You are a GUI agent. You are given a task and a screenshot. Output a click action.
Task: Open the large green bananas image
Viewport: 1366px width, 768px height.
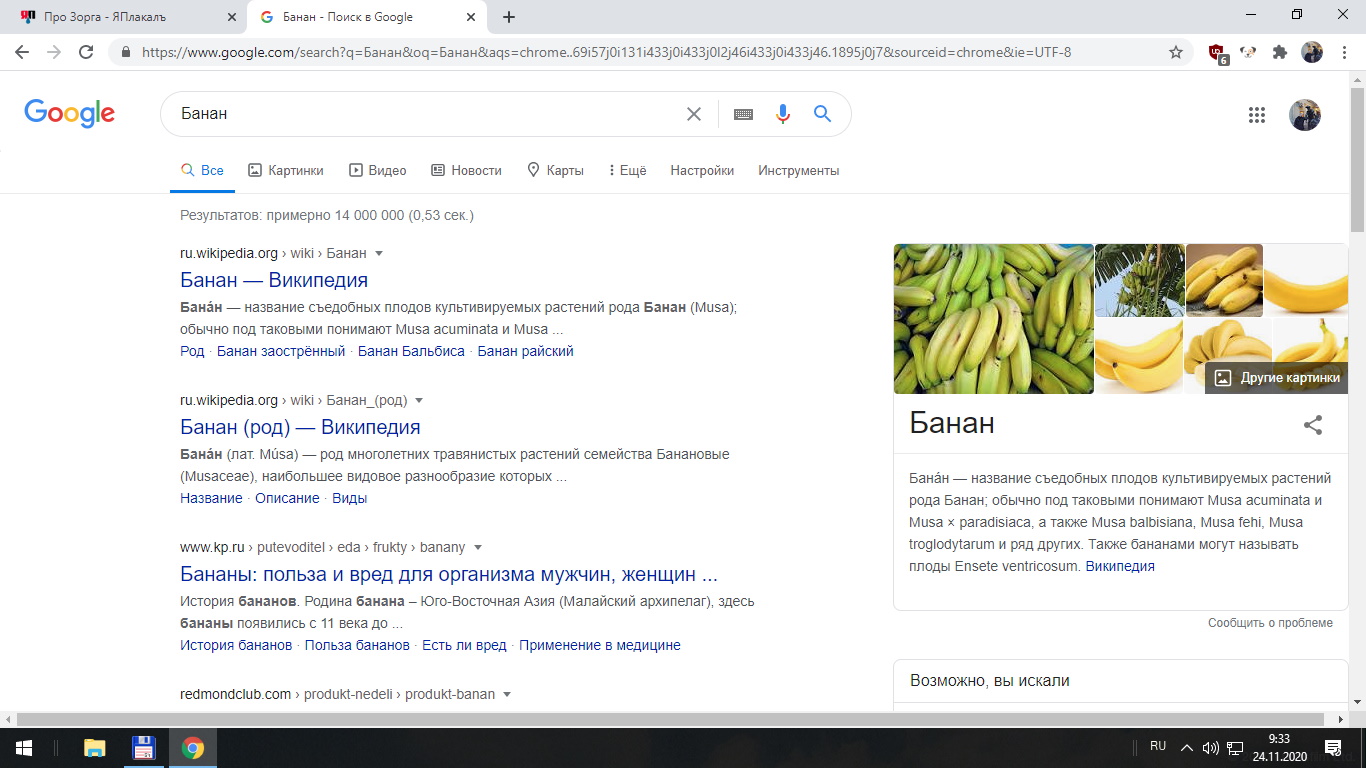994,319
